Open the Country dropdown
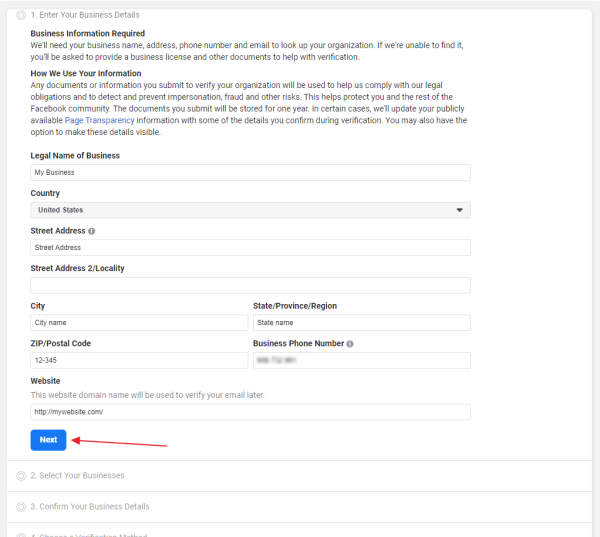Image resolution: width=600 pixels, height=537 pixels. coord(250,210)
